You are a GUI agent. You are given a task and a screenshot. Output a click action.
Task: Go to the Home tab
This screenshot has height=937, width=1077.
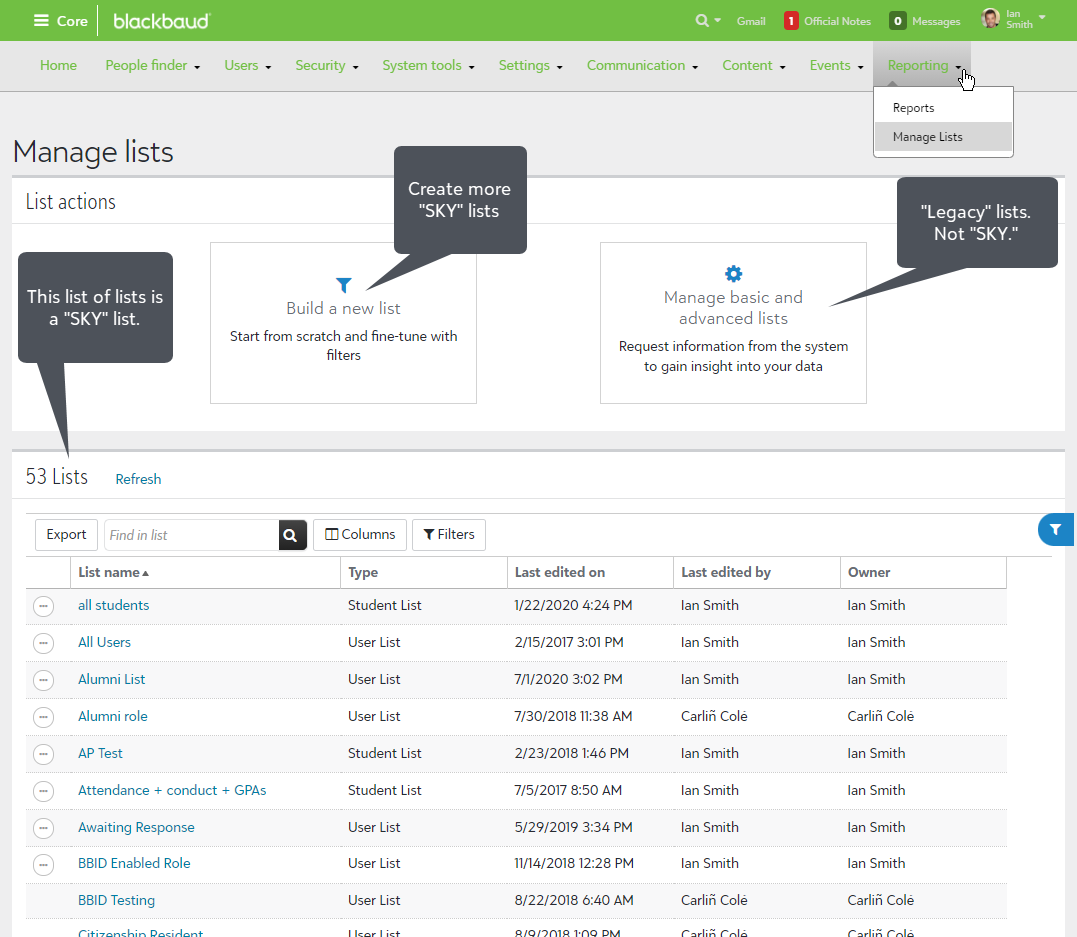tap(58, 65)
